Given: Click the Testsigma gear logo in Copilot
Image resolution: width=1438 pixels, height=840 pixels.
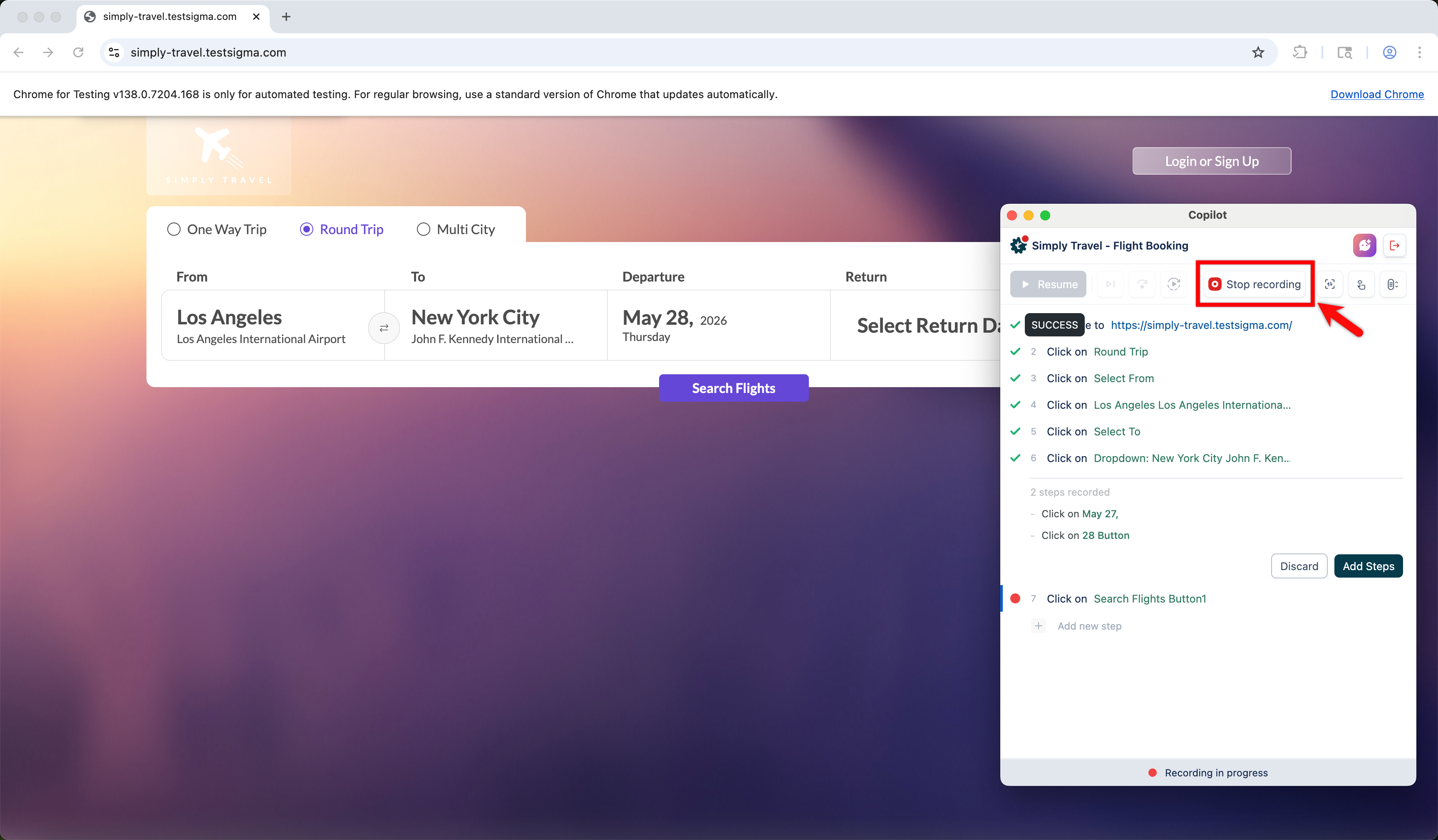Looking at the screenshot, I should [1019, 245].
